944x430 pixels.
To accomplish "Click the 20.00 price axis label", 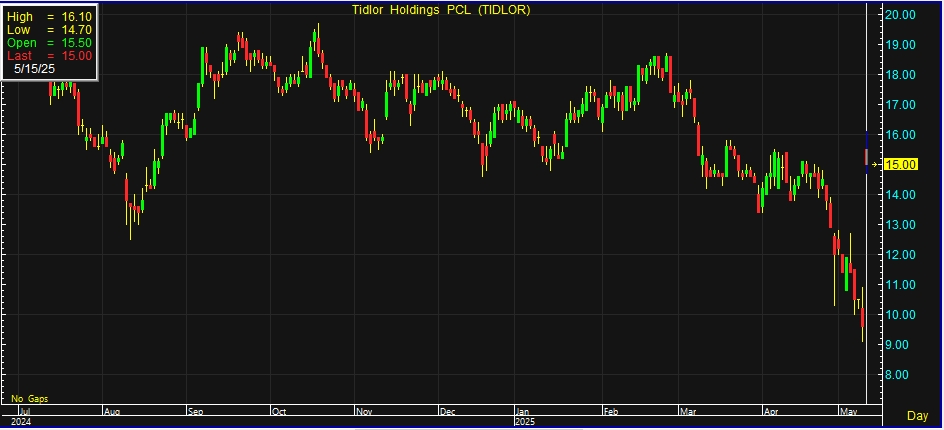I will click(x=901, y=14).
